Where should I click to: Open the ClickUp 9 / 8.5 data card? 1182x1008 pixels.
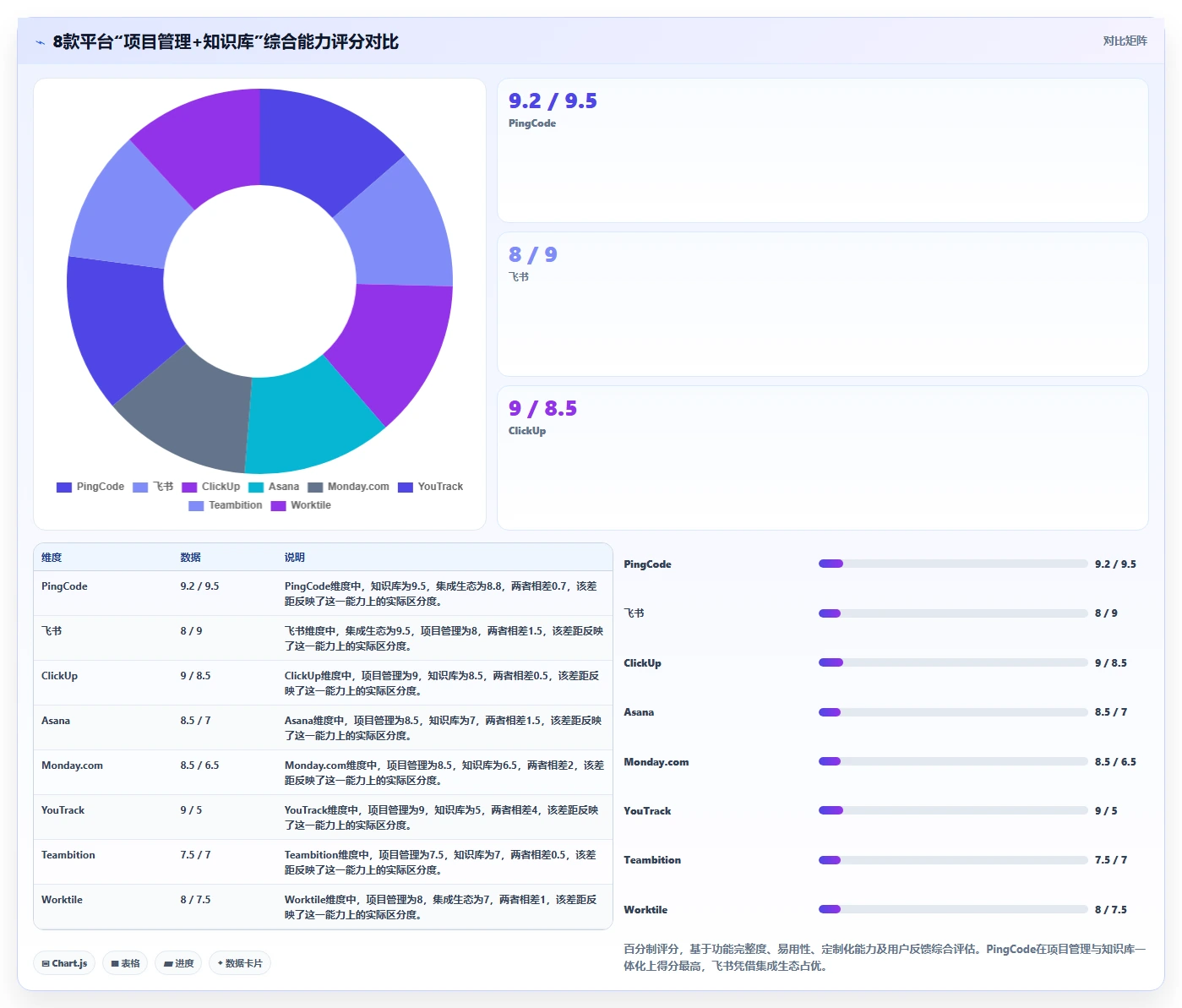822,458
